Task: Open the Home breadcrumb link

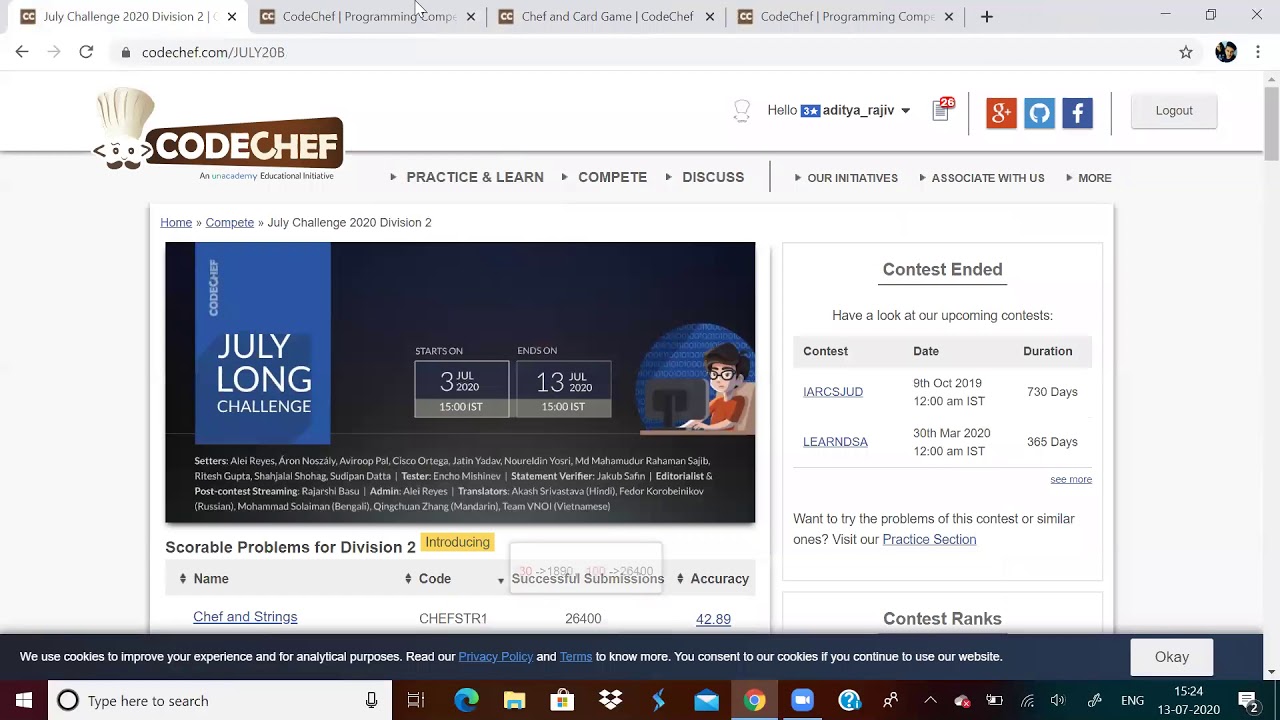Action: (176, 222)
